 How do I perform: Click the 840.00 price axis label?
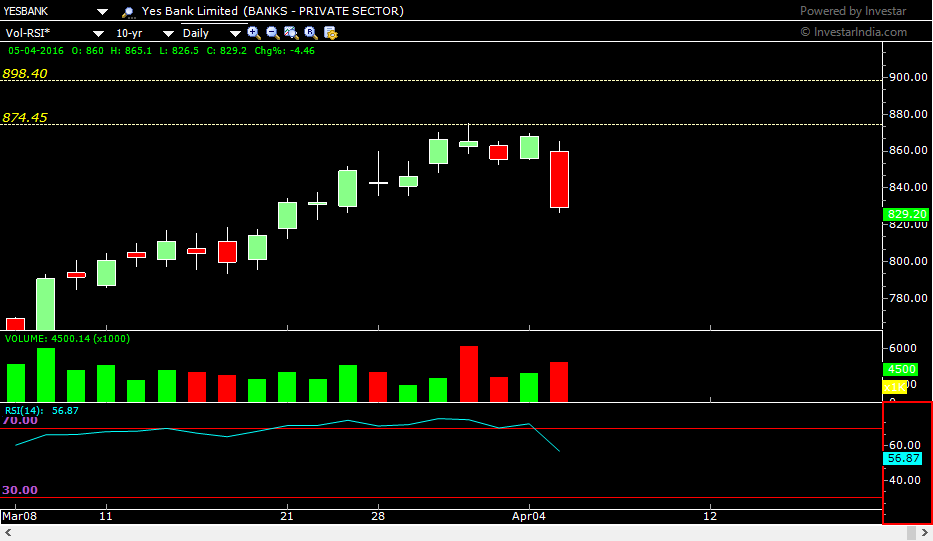click(x=908, y=187)
